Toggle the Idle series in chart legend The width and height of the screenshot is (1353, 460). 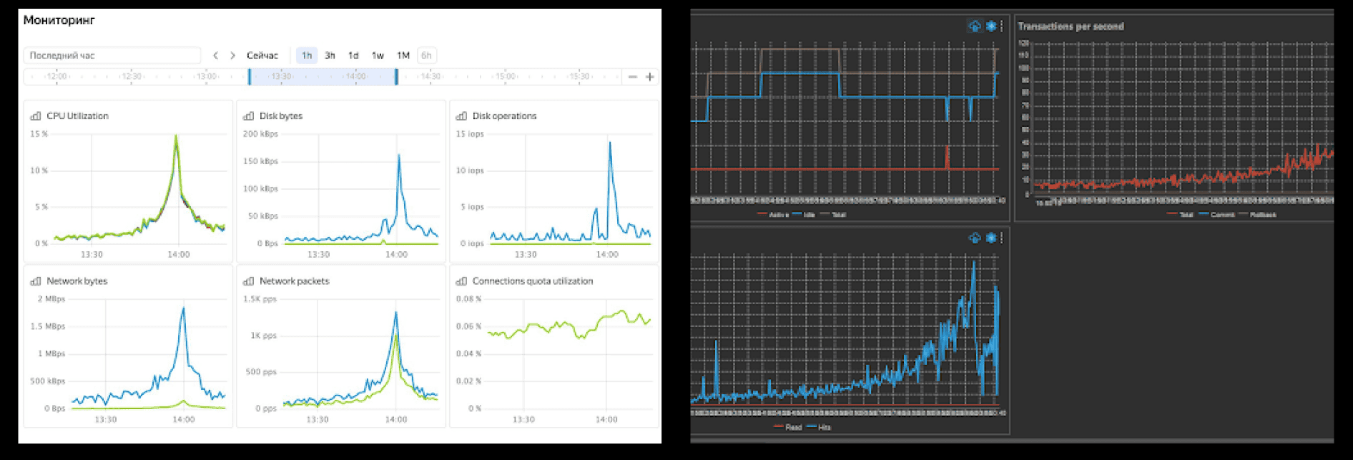806,213
